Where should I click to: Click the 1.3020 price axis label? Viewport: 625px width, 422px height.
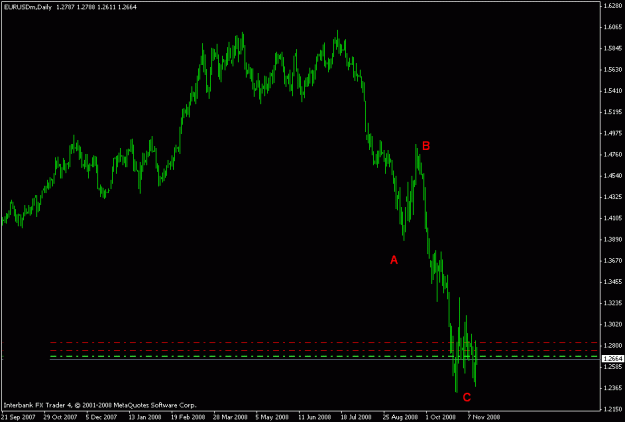coord(613,324)
